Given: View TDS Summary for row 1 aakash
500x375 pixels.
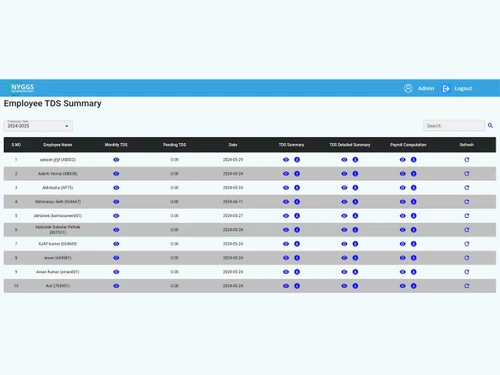Looking at the screenshot, I should tap(286, 160).
